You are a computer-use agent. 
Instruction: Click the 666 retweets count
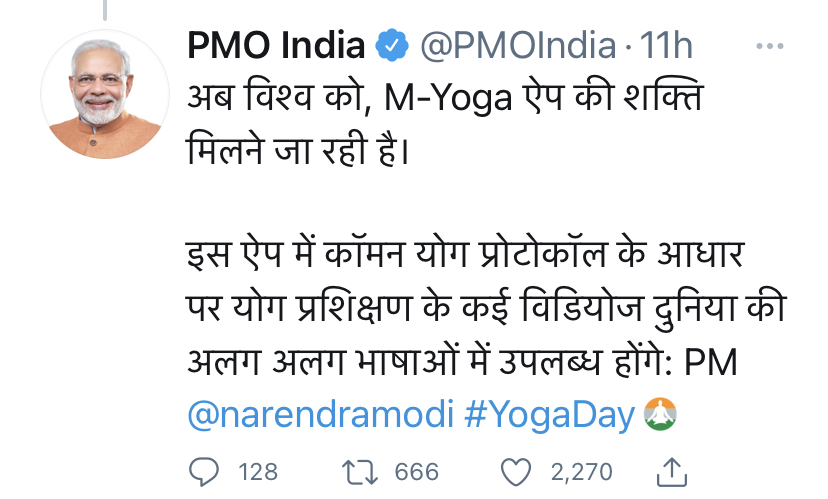pos(416,471)
